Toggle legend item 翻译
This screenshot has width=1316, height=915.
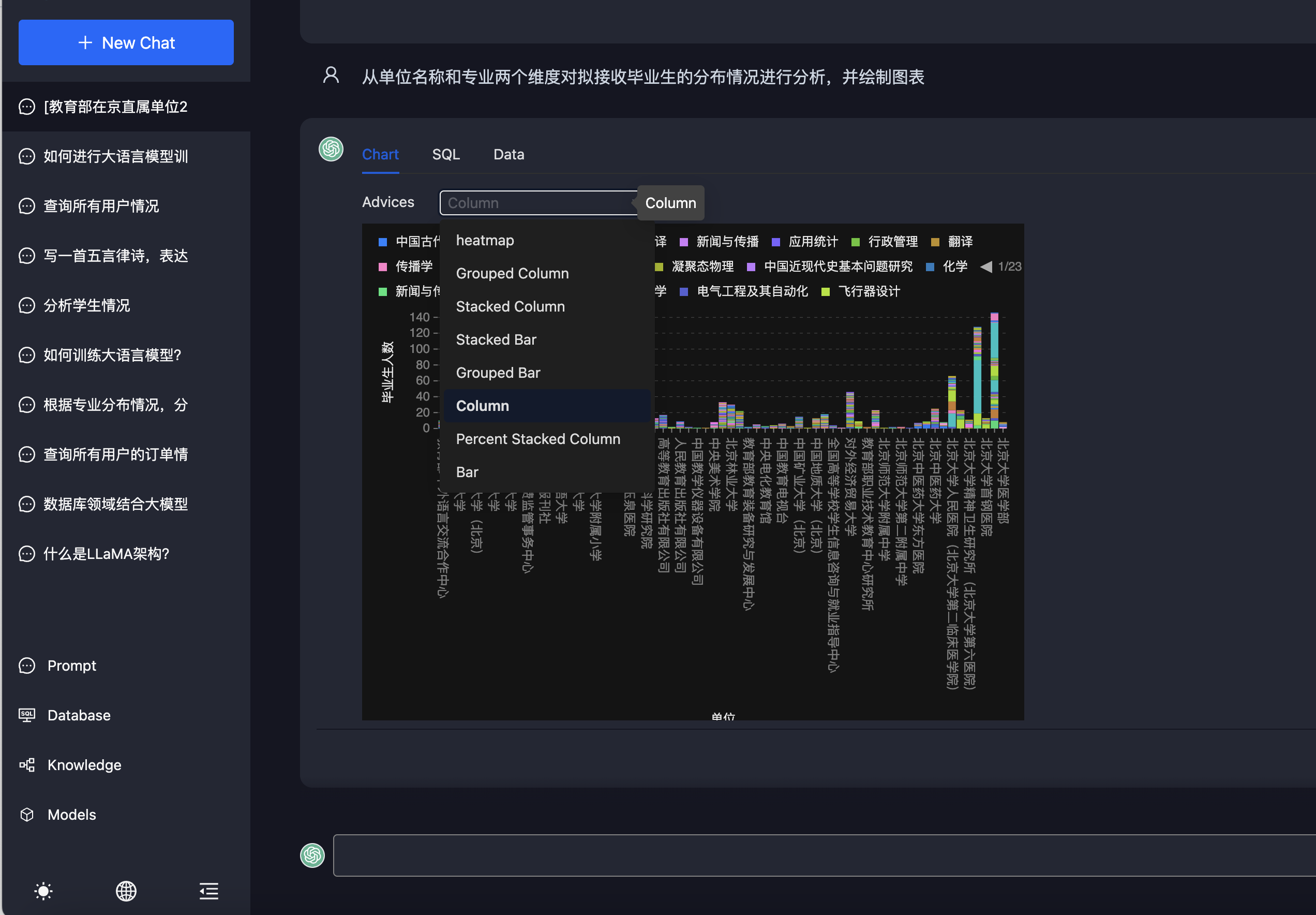click(x=952, y=241)
